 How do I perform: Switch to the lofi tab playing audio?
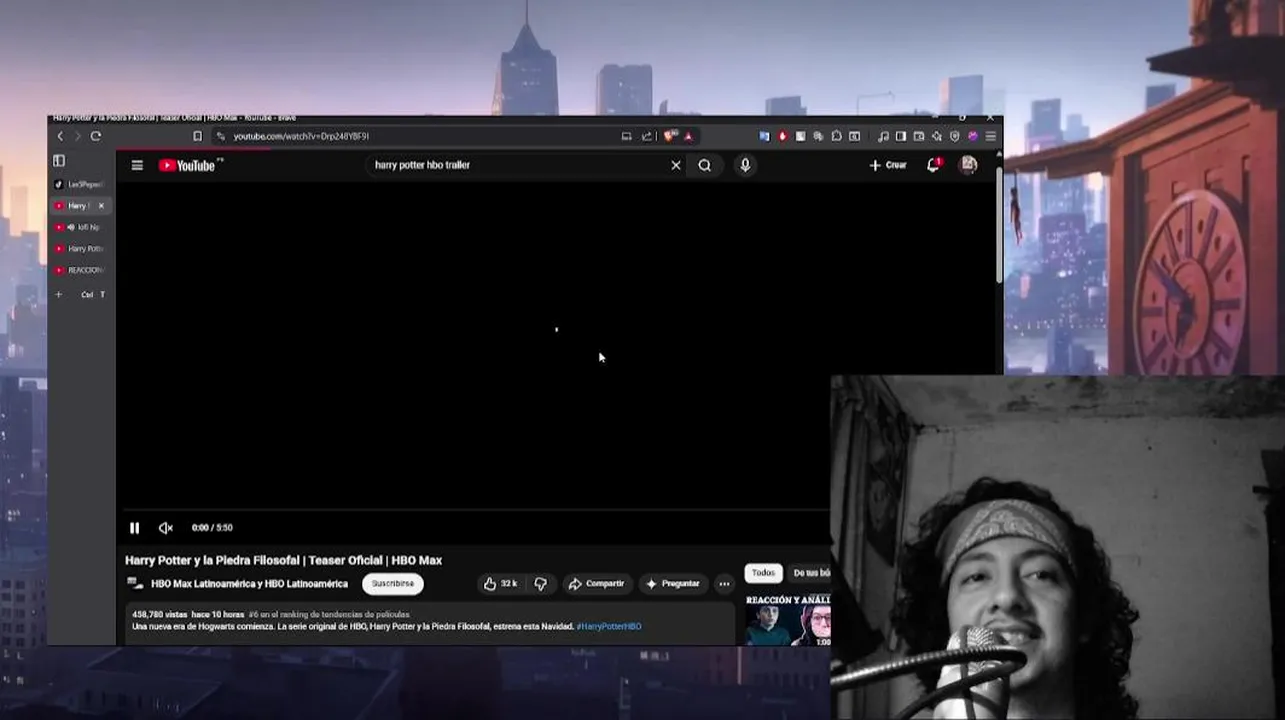click(x=79, y=227)
